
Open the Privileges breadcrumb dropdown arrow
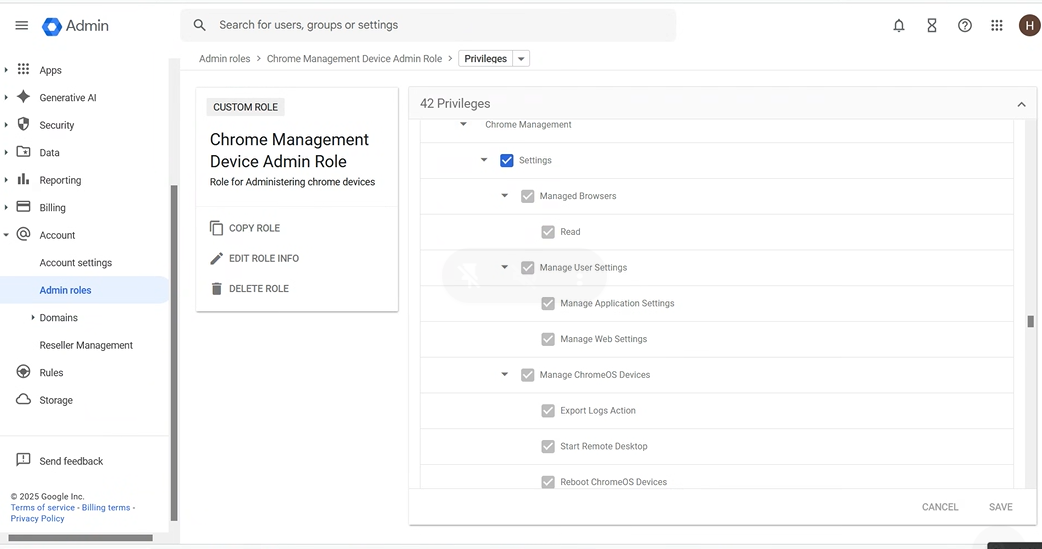point(521,59)
